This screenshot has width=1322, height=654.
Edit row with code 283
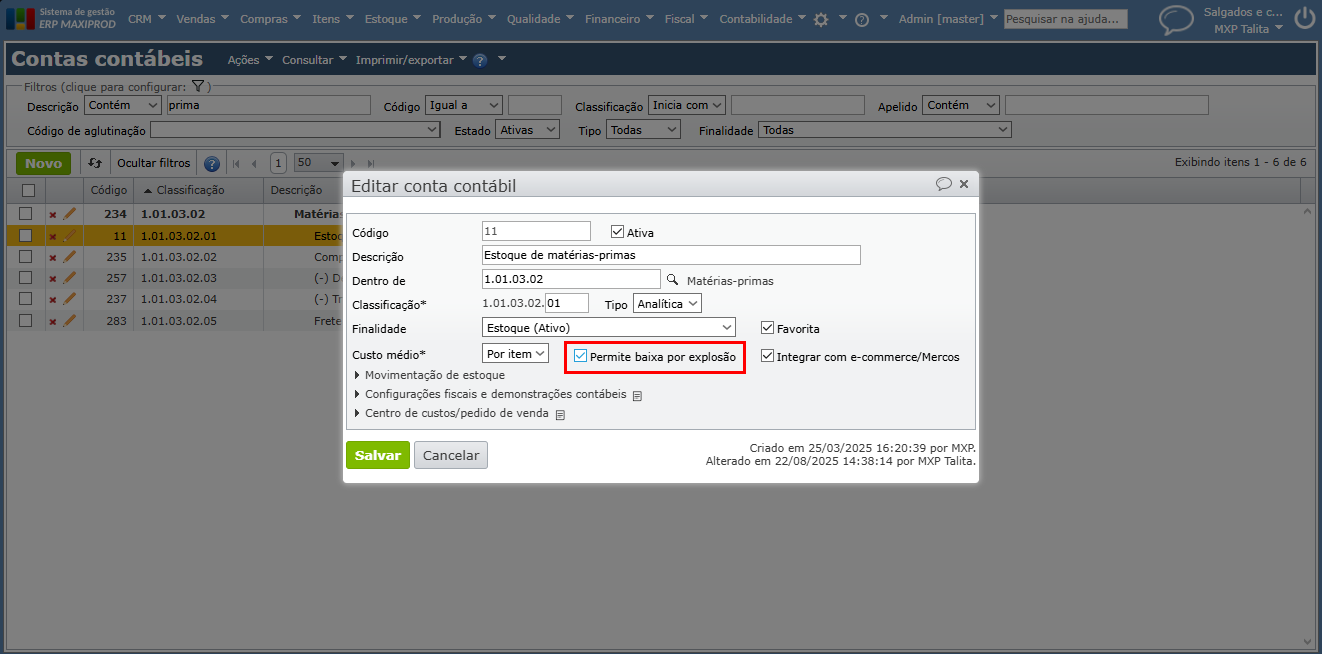coord(69,321)
